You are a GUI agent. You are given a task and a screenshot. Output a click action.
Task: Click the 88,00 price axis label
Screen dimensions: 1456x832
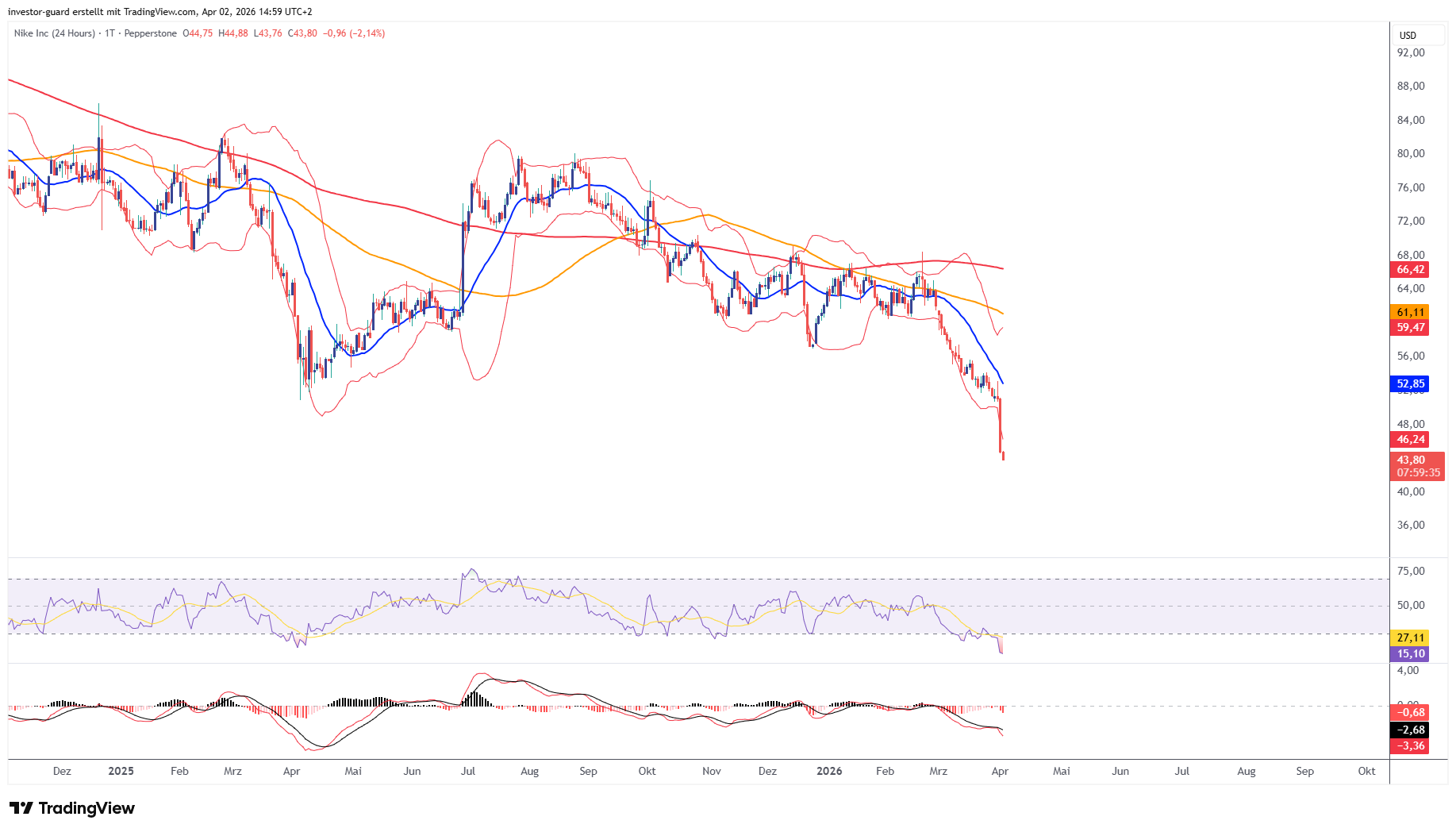(x=1411, y=87)
